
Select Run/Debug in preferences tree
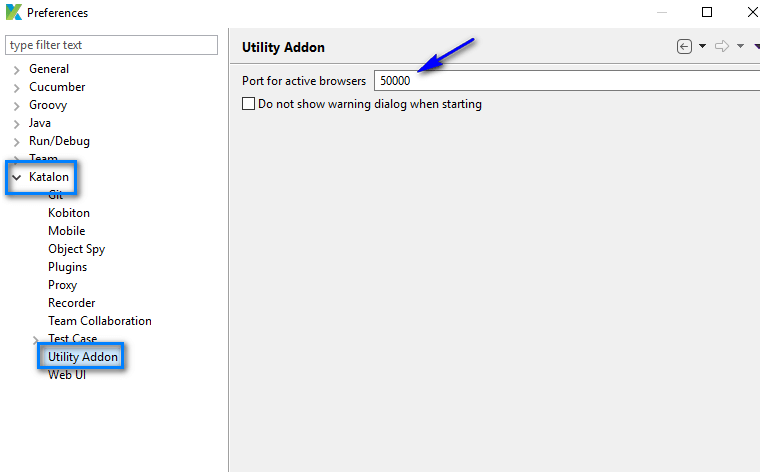click(59, 141)
